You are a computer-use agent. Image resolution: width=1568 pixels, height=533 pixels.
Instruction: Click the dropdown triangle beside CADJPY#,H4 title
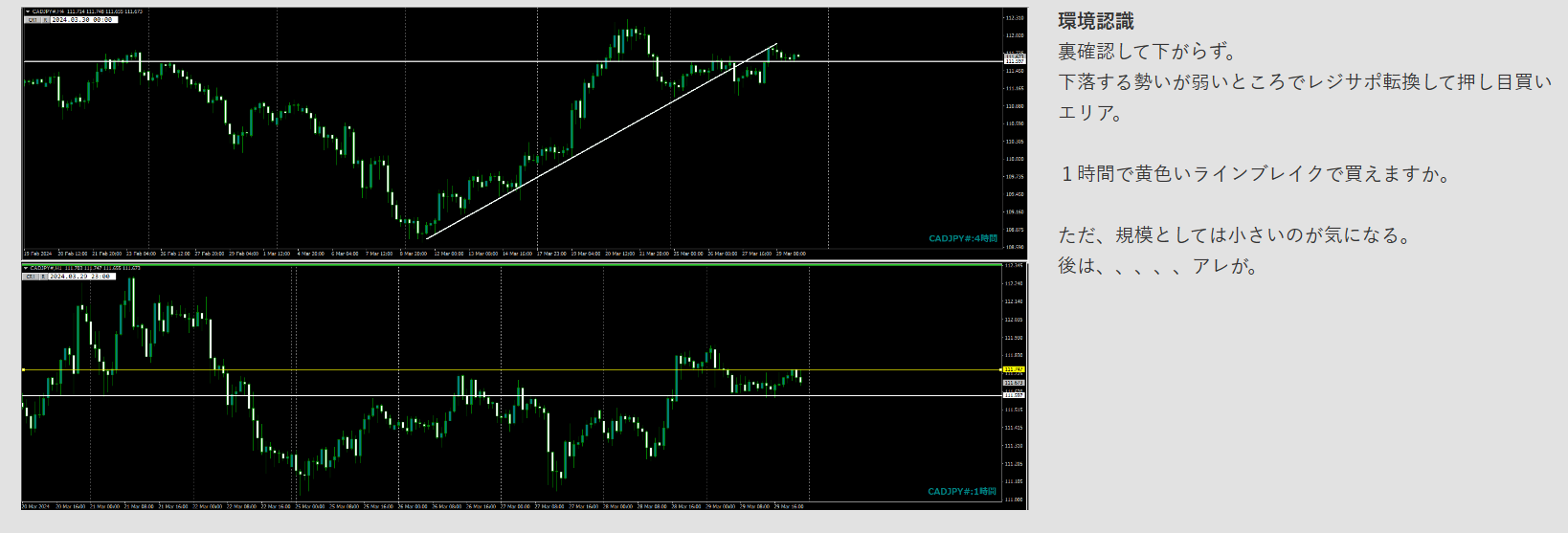28,11
